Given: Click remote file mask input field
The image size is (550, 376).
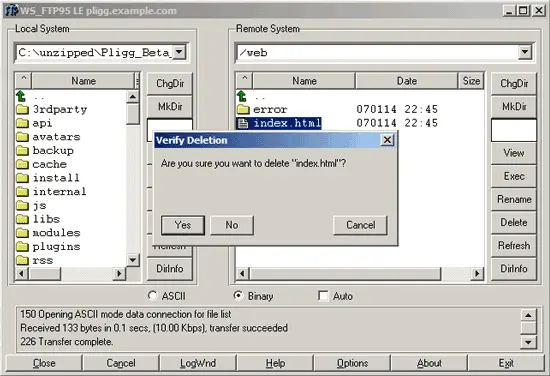Looking at the screenshot, I should (x=514, y=130).
